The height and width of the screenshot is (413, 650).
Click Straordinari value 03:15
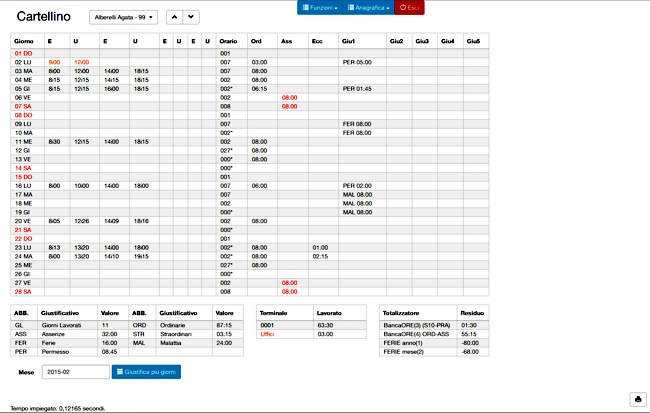224,334
